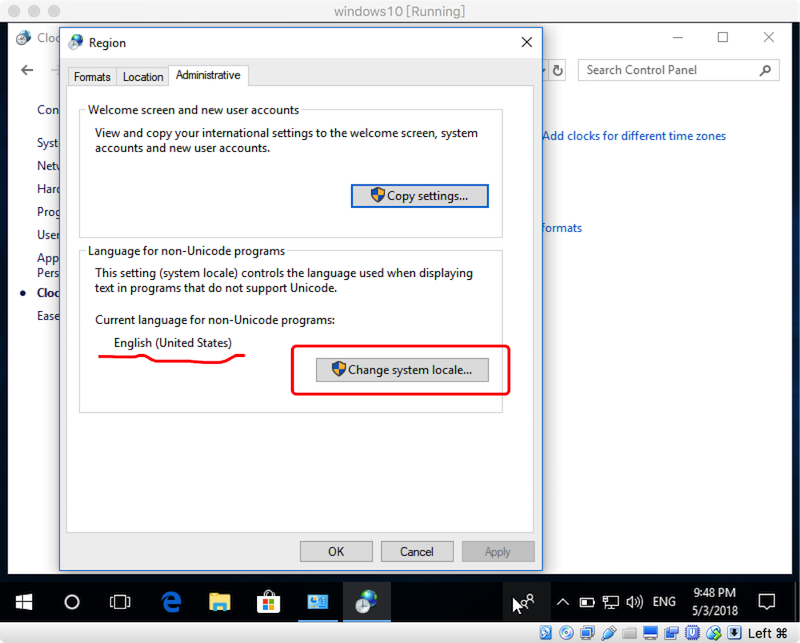Open Microsoft Store from taskbar
Viewport: 800px width, 643px height.
(x=268, y=602)
